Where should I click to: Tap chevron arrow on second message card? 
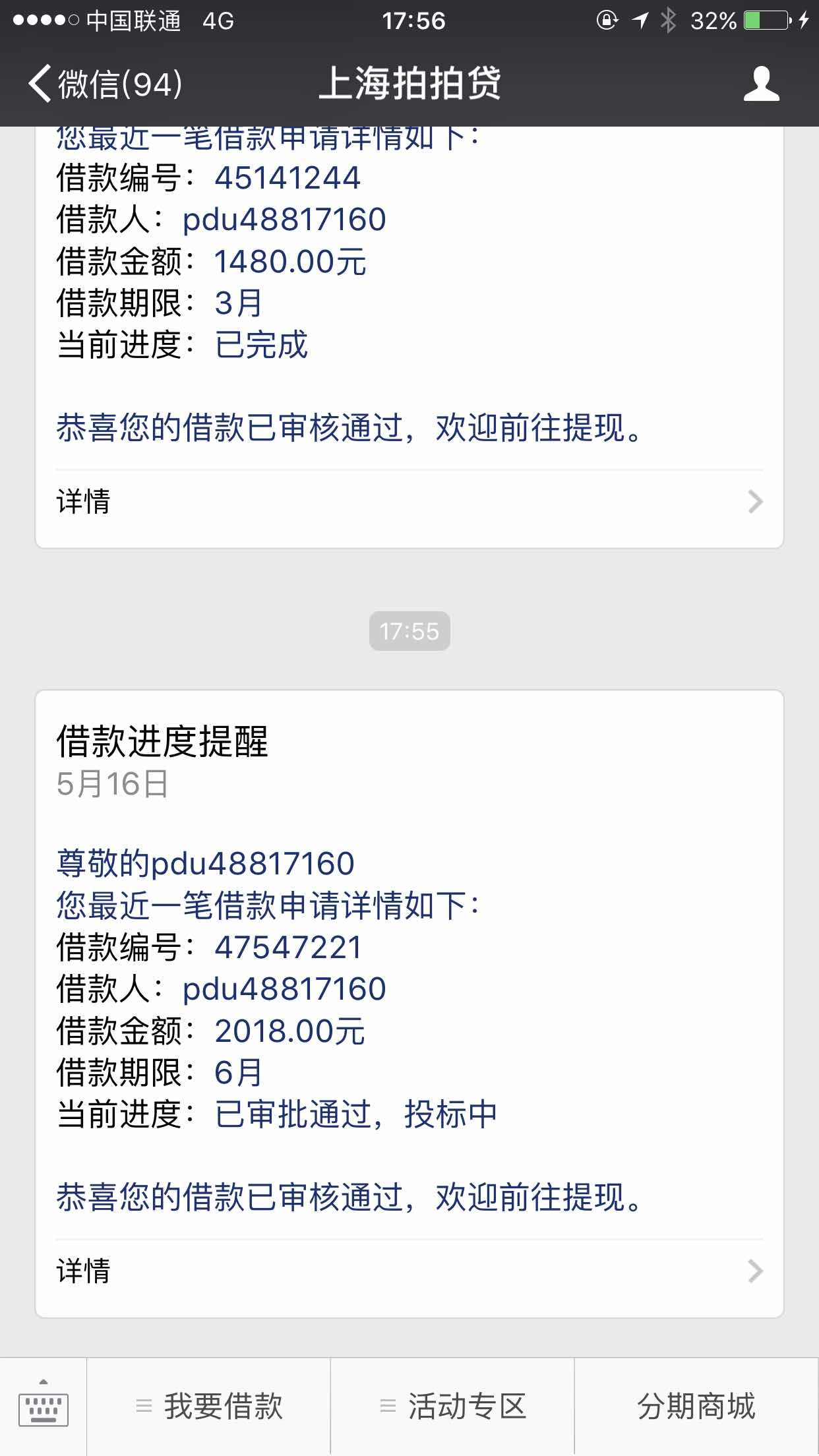tap(756, 1271)
